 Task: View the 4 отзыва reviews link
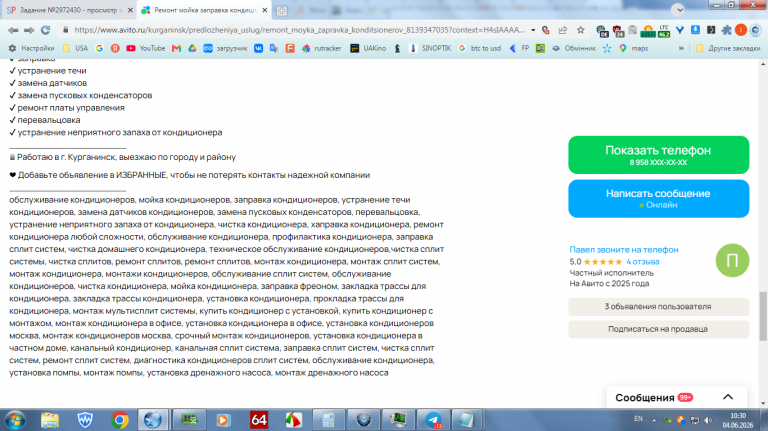click(643, 262)
